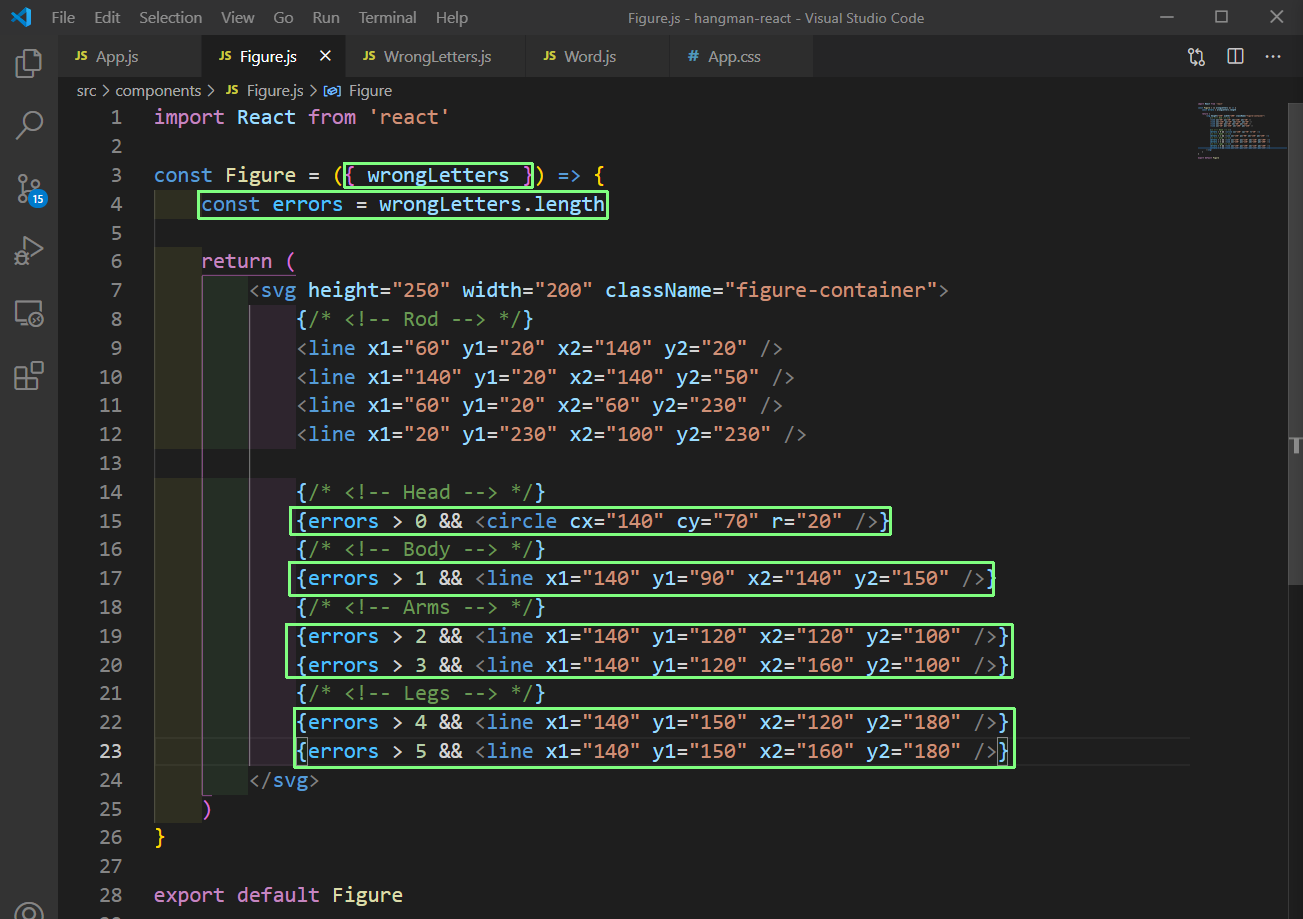Screen dimensions: 1303x919
Task: Click 'circle' tag on line 15
Action: pyautogui.click(x=522, y=521)
